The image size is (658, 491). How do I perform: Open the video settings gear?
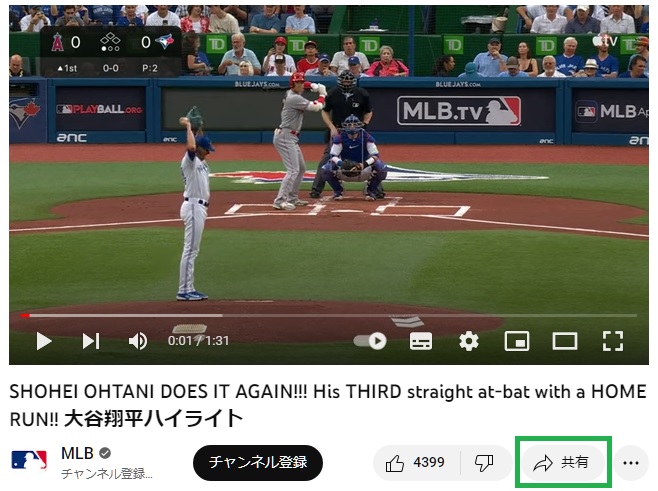pyautogui.click(x=469, y=341)
